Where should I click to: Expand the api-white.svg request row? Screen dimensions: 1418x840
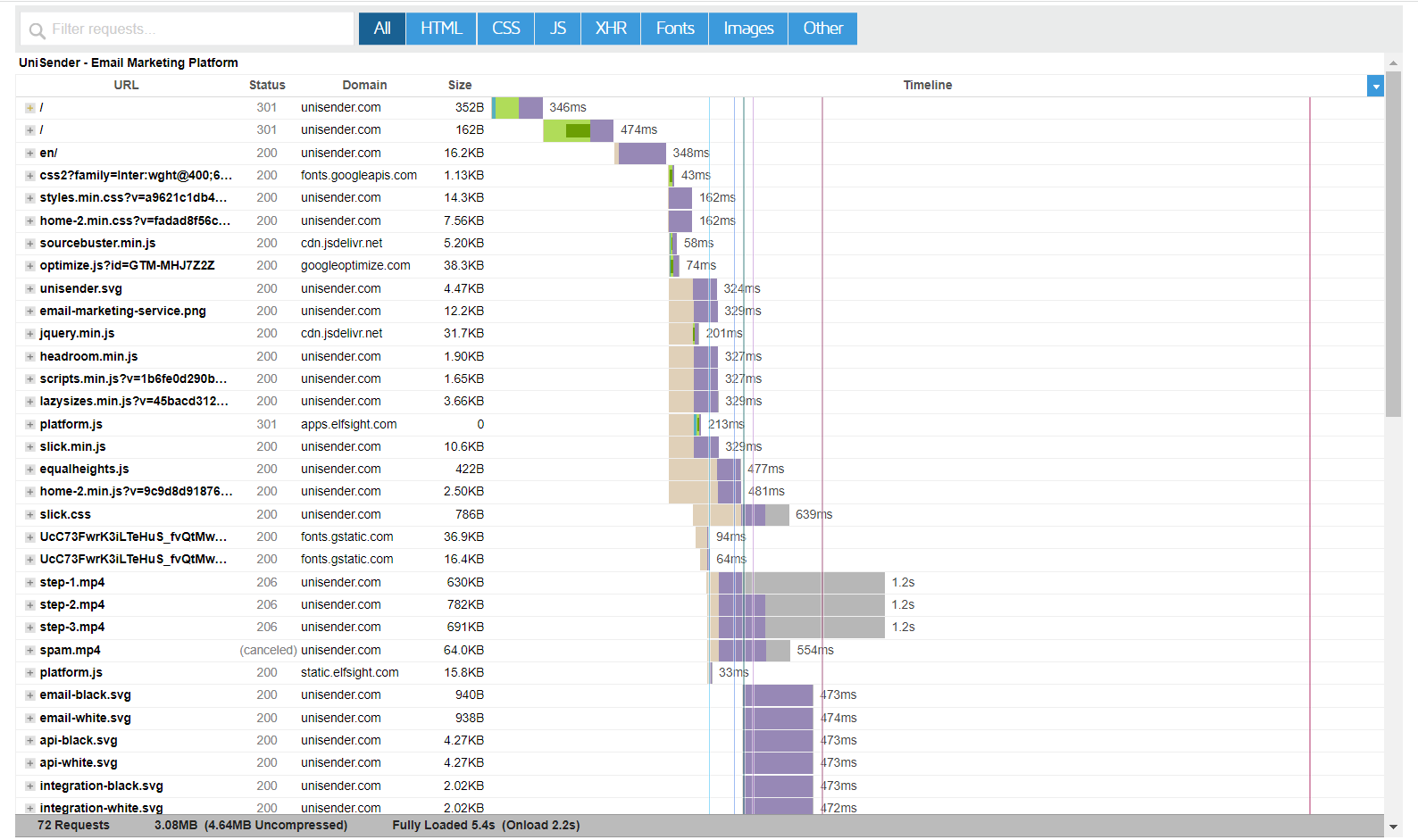[30, 763]
